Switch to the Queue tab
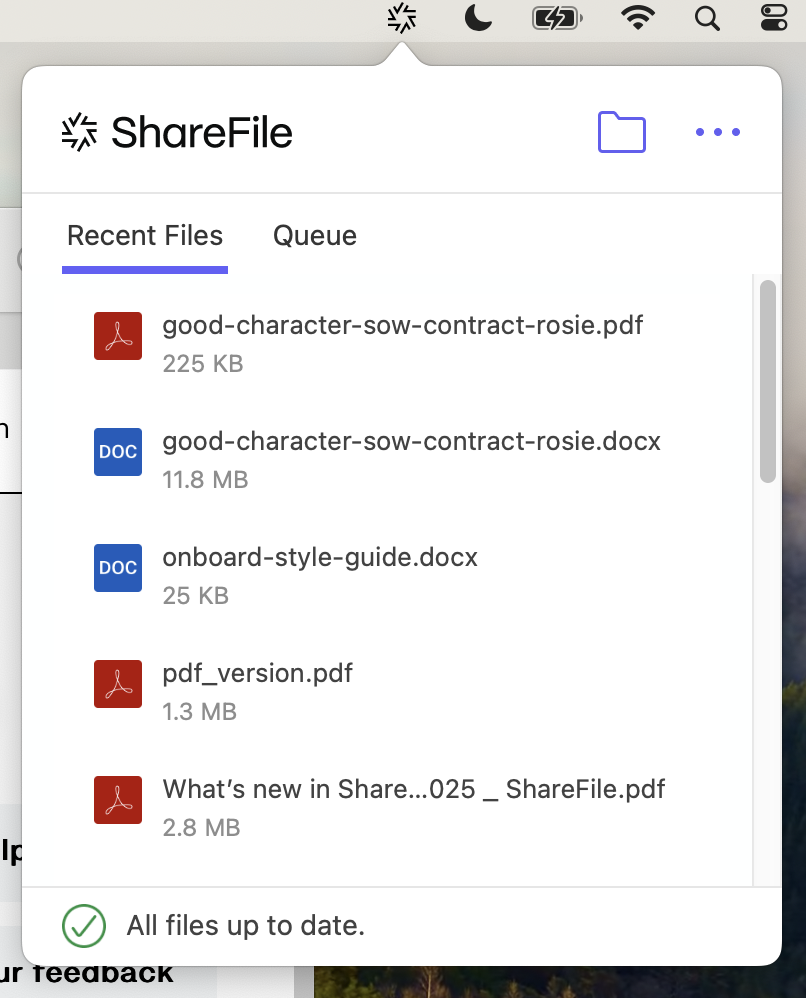 click(315, 236)
